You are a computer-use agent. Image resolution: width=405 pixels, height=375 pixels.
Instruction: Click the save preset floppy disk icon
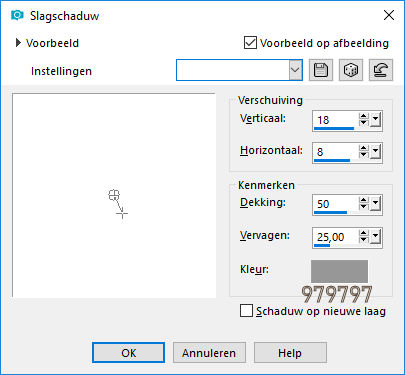tap(321, 70)
